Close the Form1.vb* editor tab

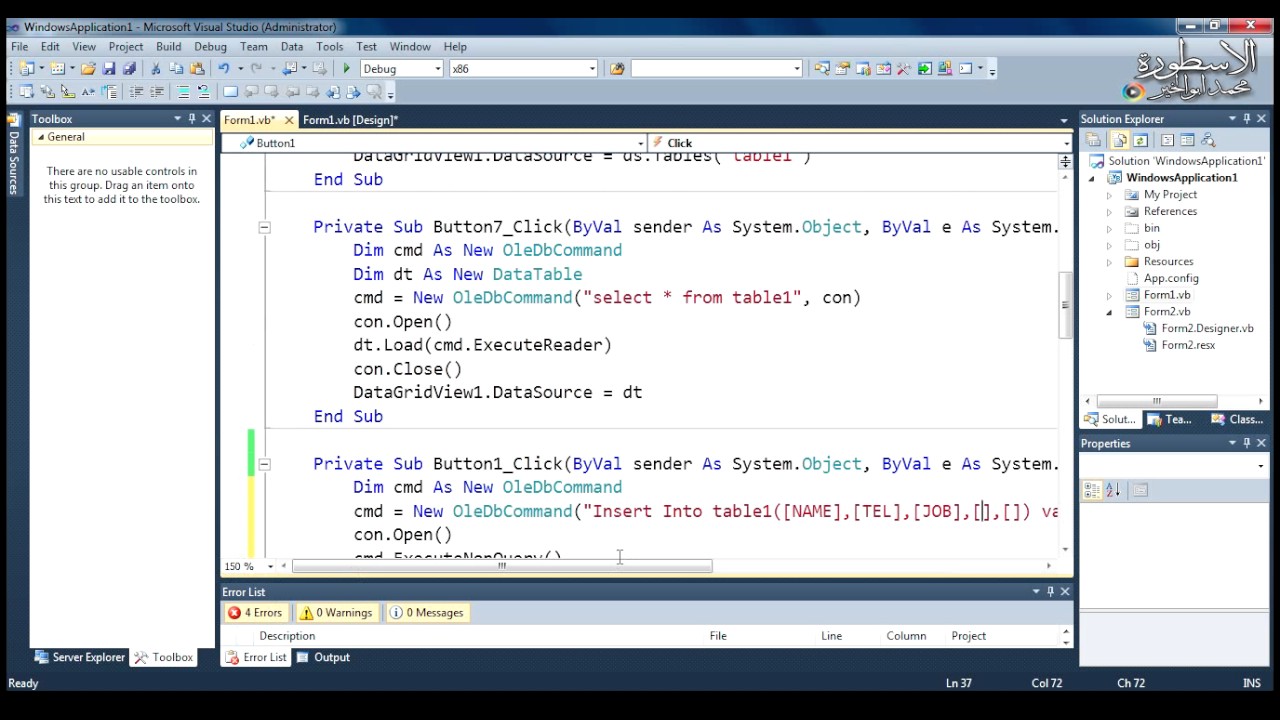click(x=289, y=120)
